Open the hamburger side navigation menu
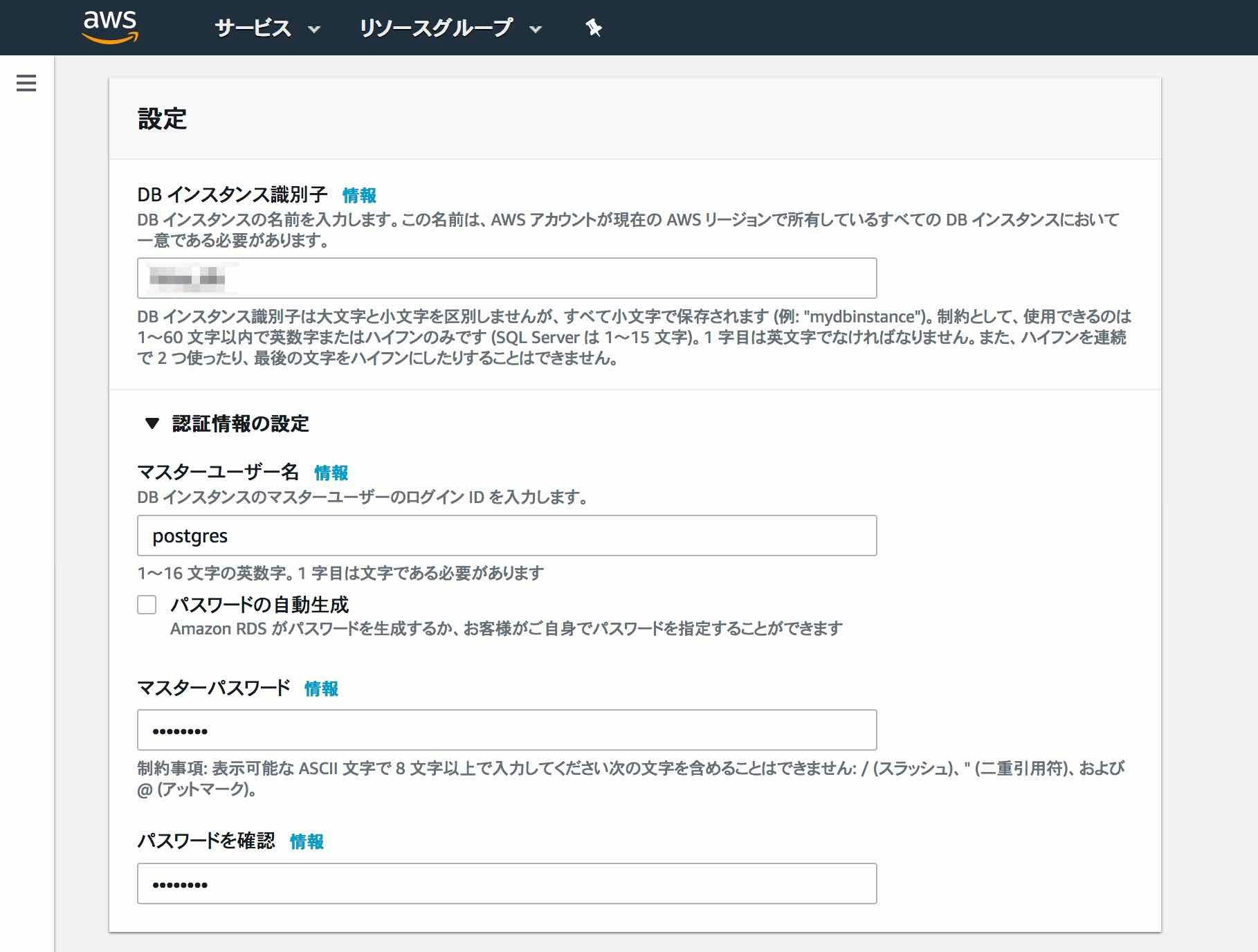The image size is (1258, 952). click(26, 83)
